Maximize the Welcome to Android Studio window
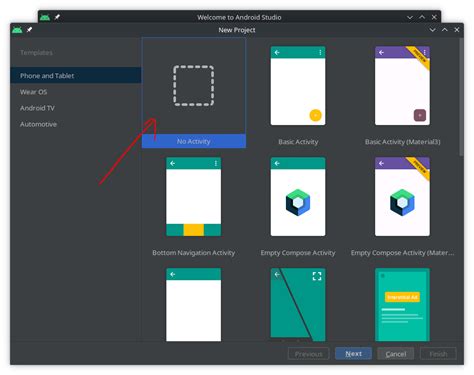 [x=422, y=17]
